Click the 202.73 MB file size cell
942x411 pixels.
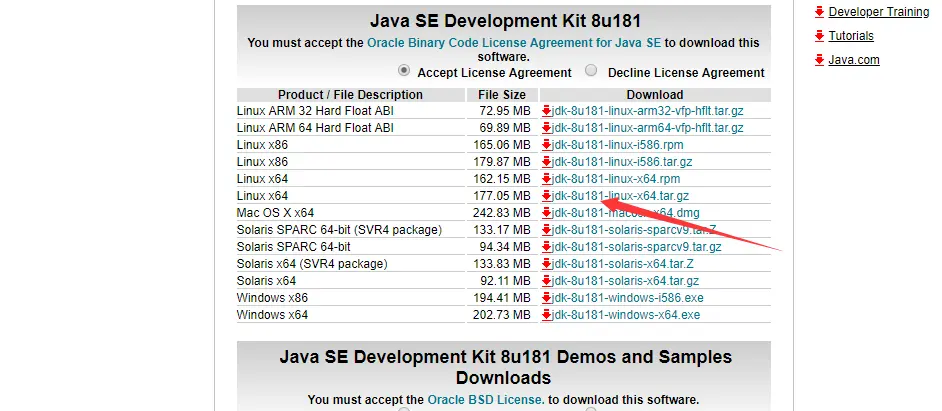click(x=502, y=315)
